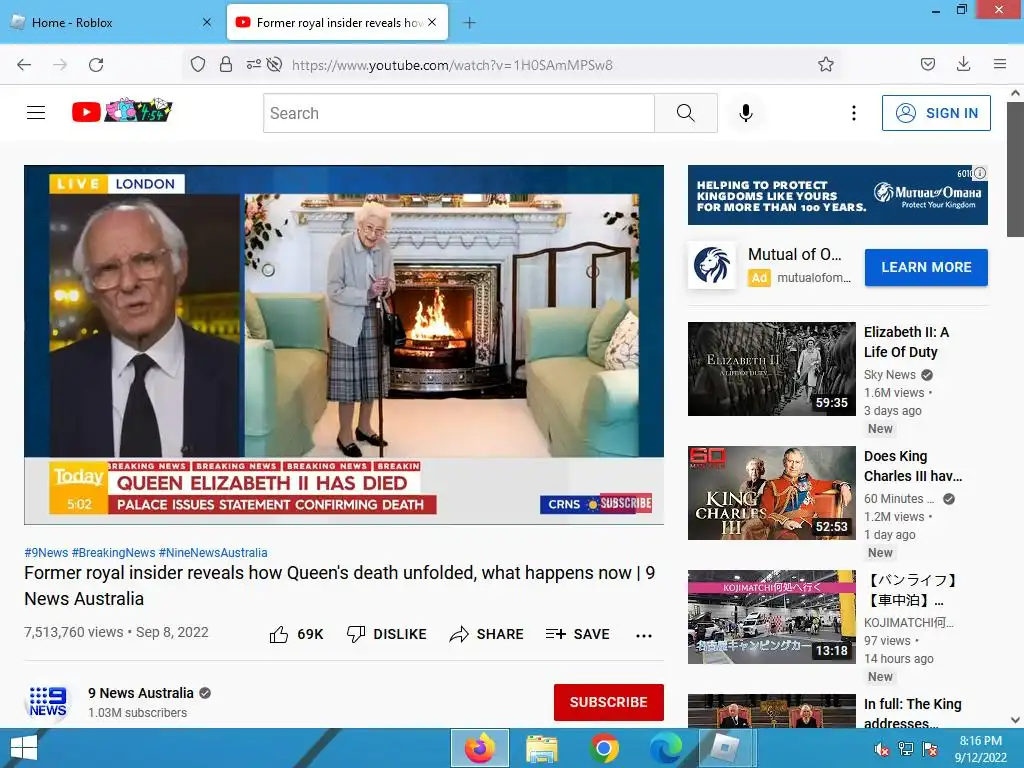Click the autoplay blocked icon

[274, 64]
